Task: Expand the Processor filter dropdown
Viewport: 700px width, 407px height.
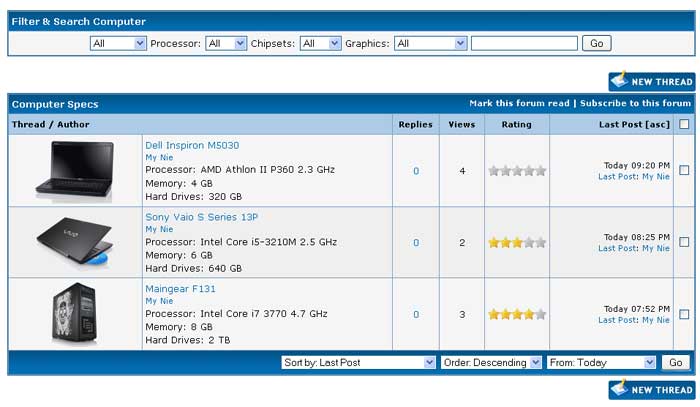Action: (x=227, y=44)
